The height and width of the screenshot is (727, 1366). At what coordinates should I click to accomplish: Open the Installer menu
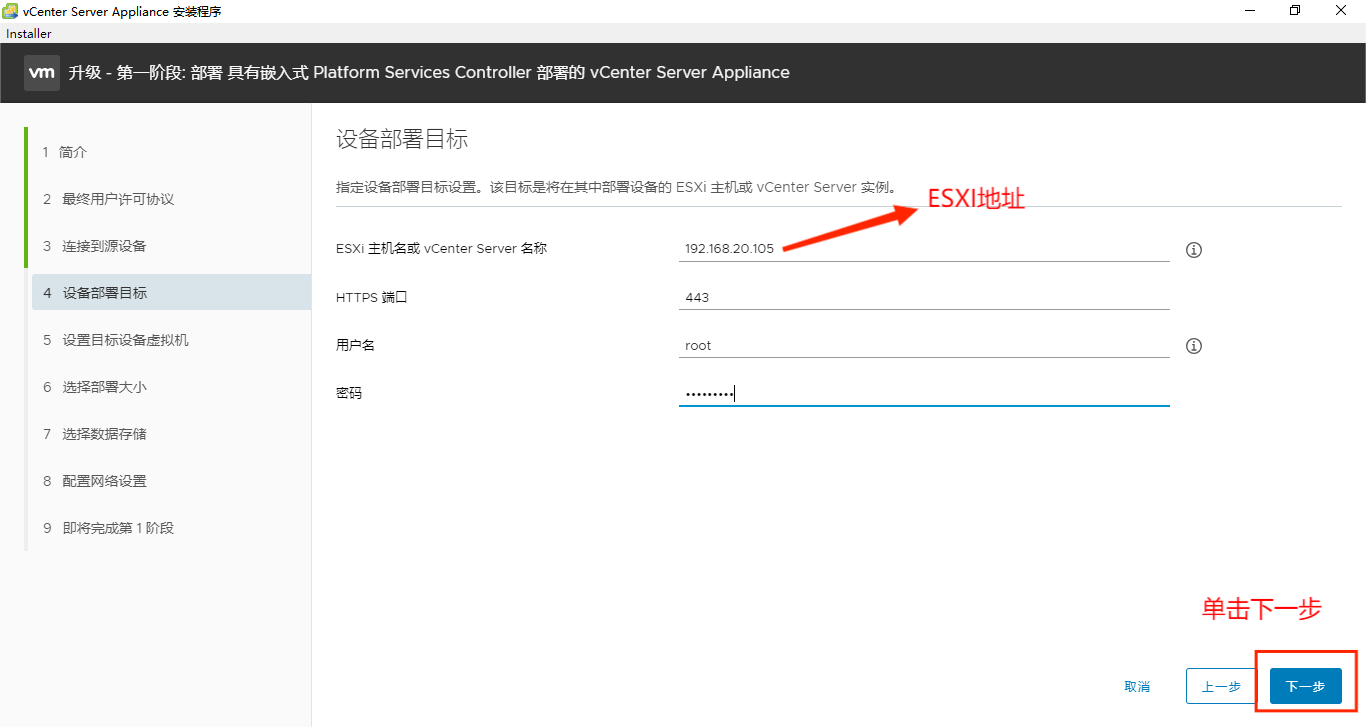(29, 33)
